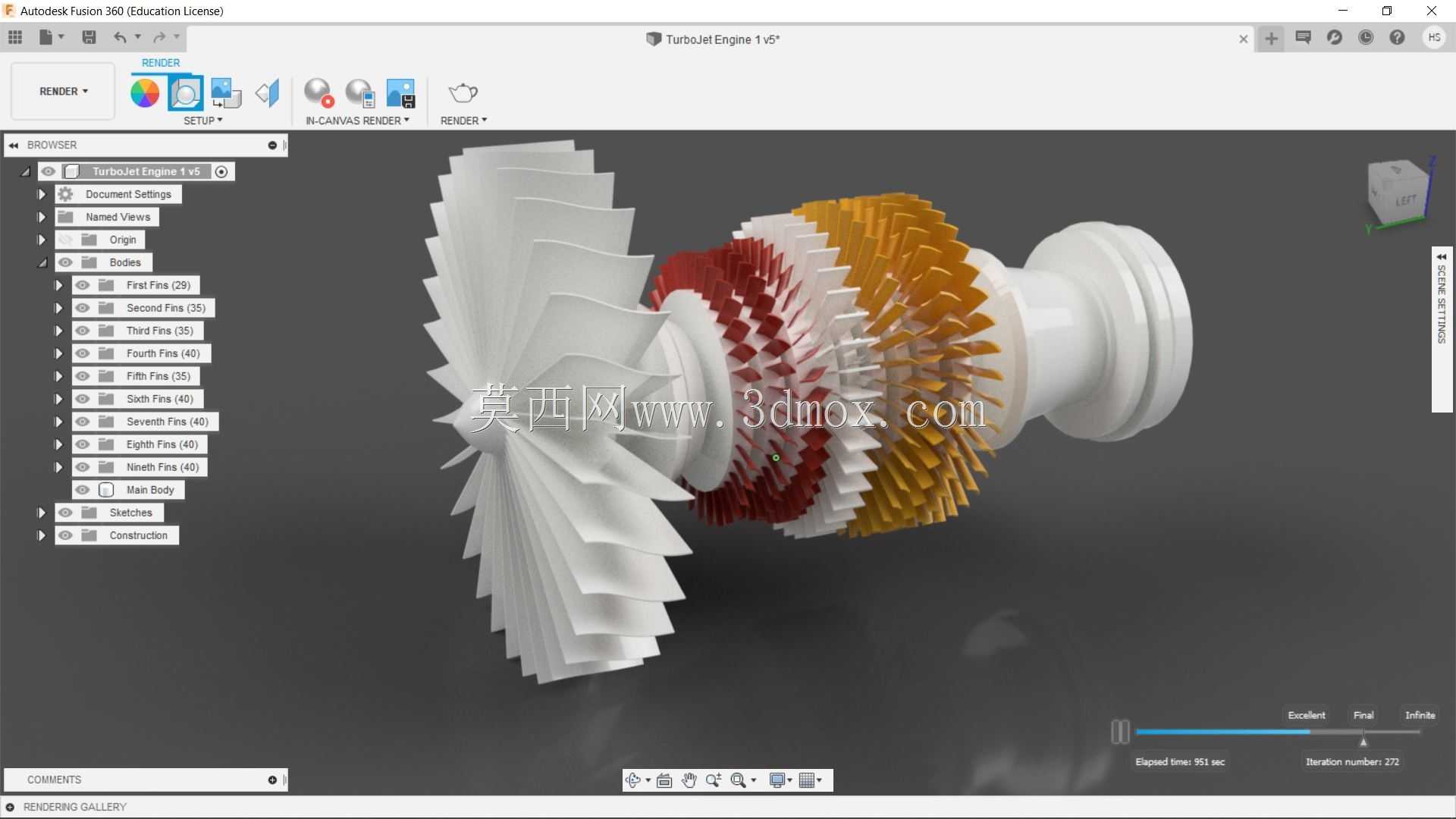Open the Appearance color wheel tool
The height and width of the screenshot is (819, 1456).
145,93
